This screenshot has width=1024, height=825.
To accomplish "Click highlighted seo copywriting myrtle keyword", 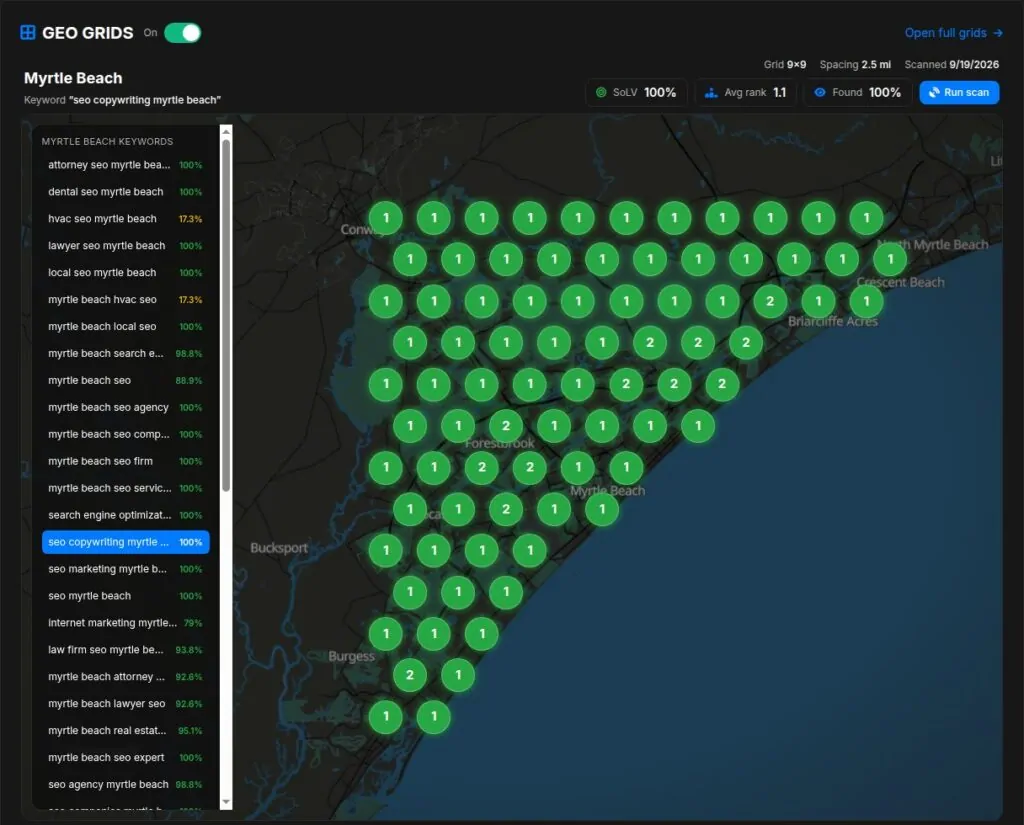I will point(125,542).
